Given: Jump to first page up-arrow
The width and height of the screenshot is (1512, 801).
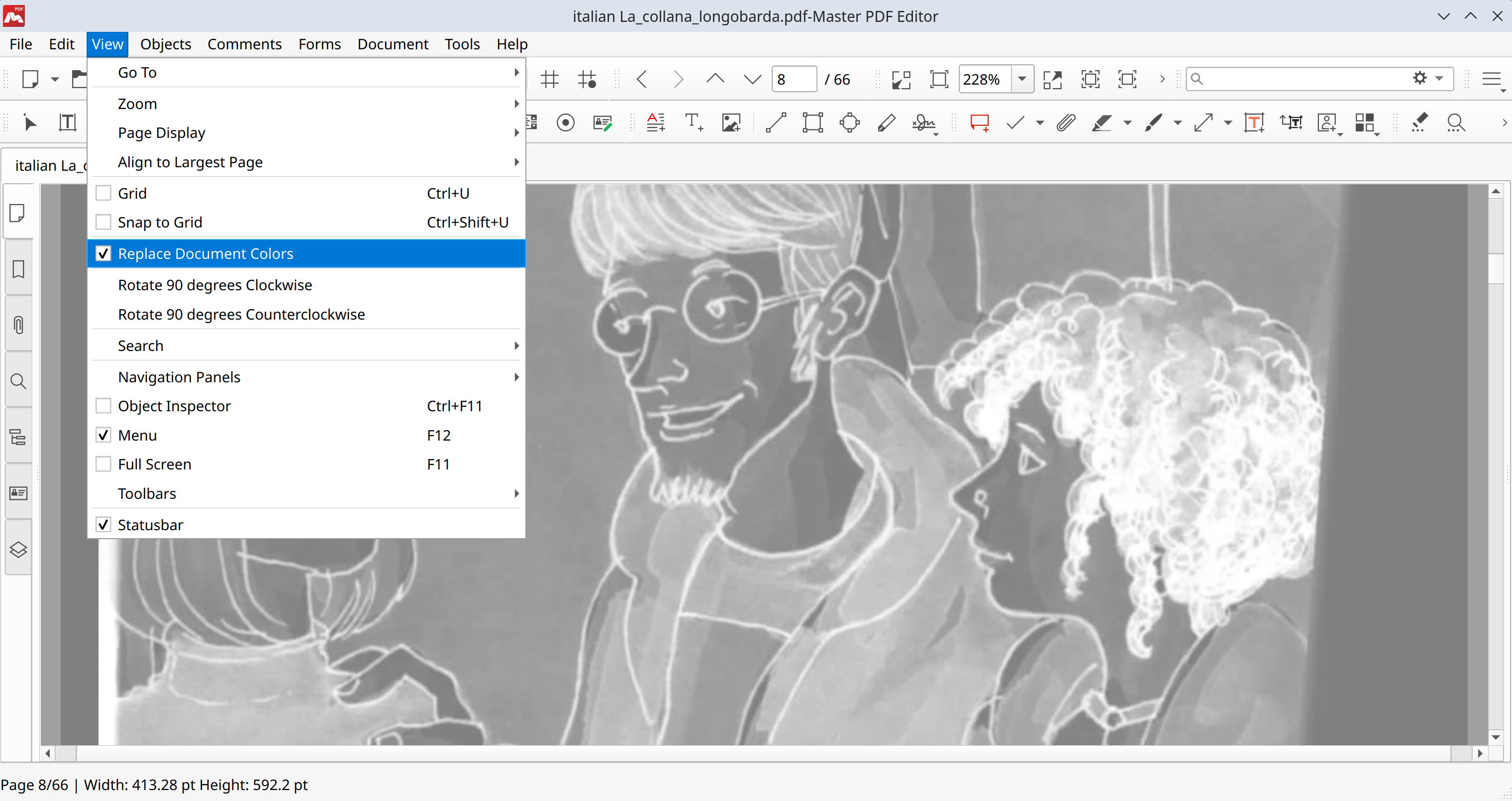Looking at the screenshot, I should click(x=715, y=79).
